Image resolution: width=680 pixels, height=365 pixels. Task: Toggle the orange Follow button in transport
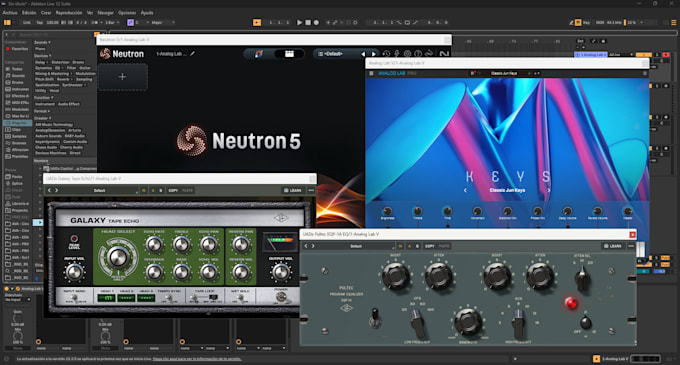point(257,22)
